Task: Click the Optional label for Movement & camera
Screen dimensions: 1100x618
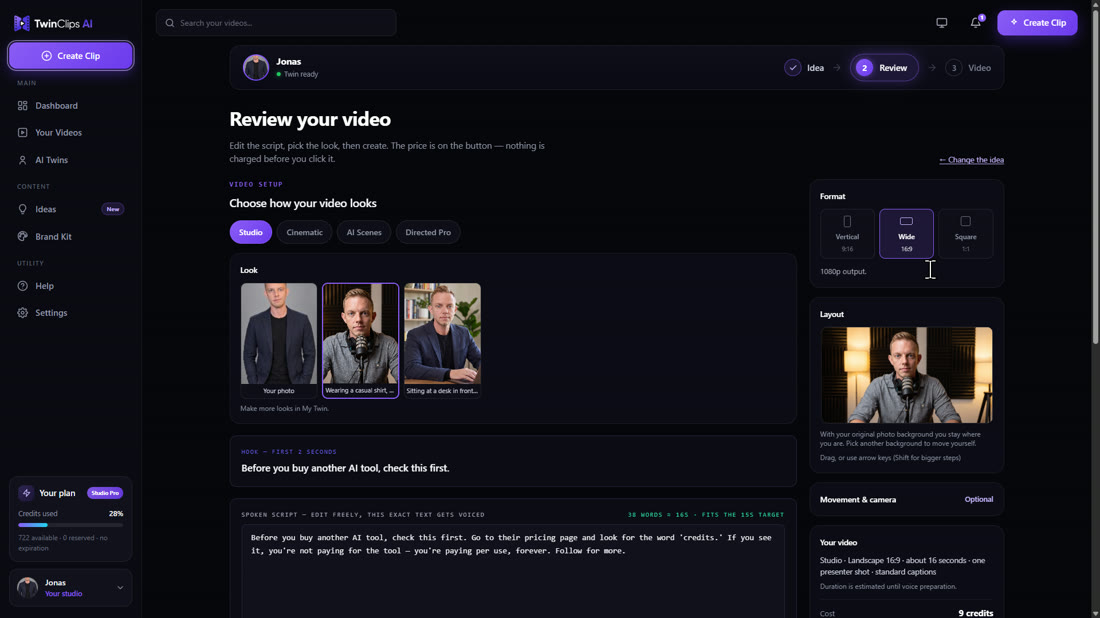Action: pos(979,499)
